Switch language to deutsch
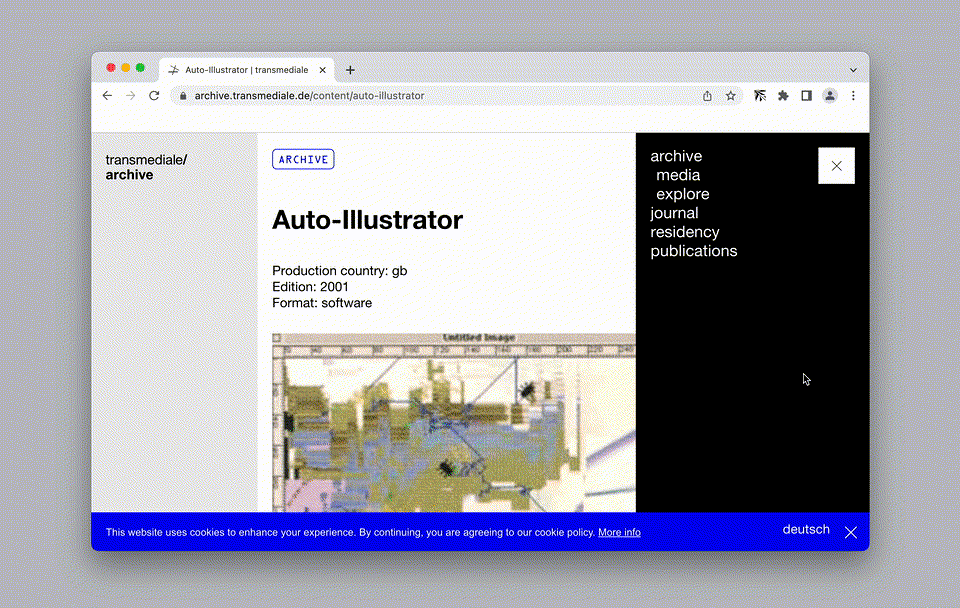The width and height of the screenshot is (960, 608). (x=806, y=529)
